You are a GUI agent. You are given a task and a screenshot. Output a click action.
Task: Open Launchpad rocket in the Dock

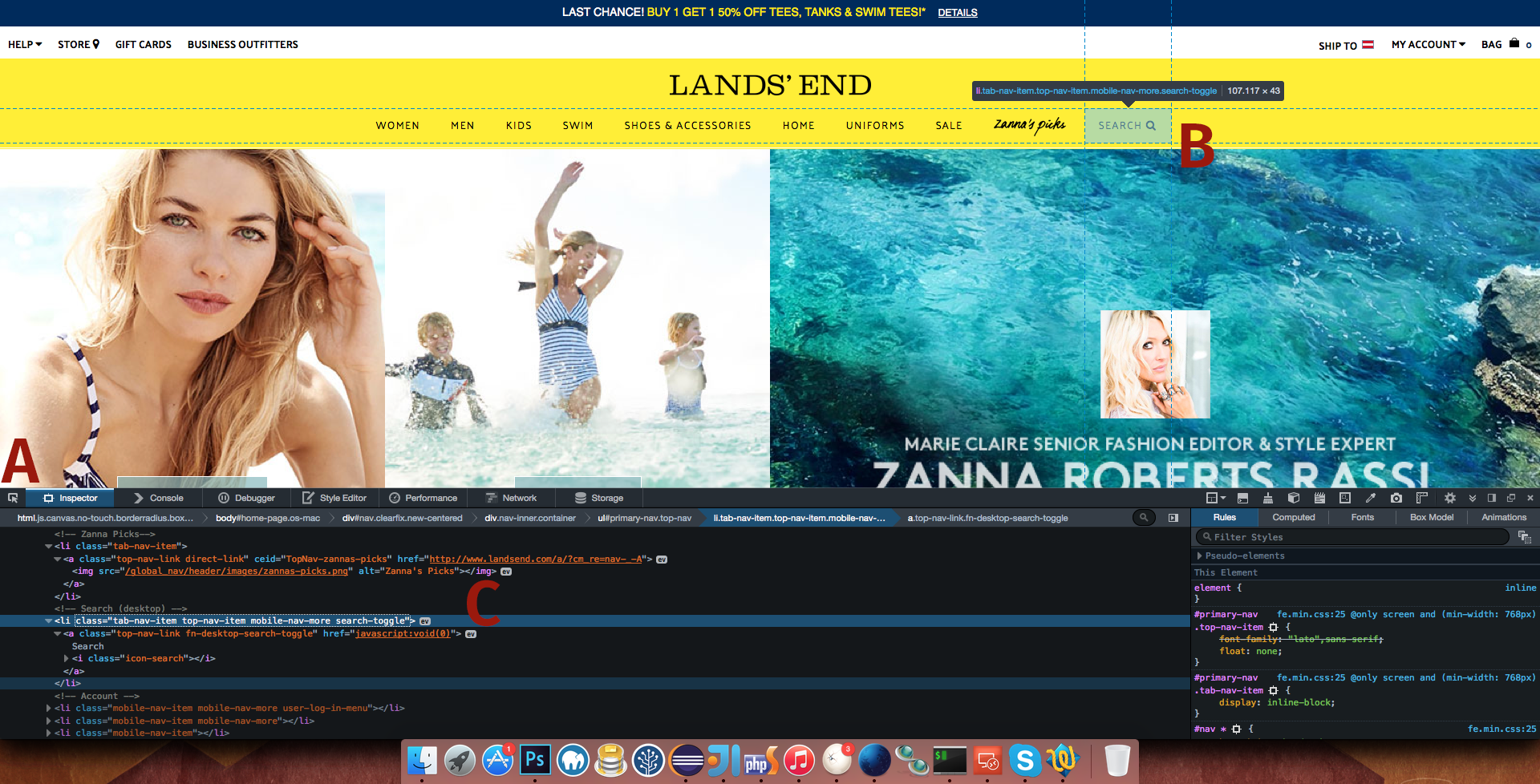[460, 760]
